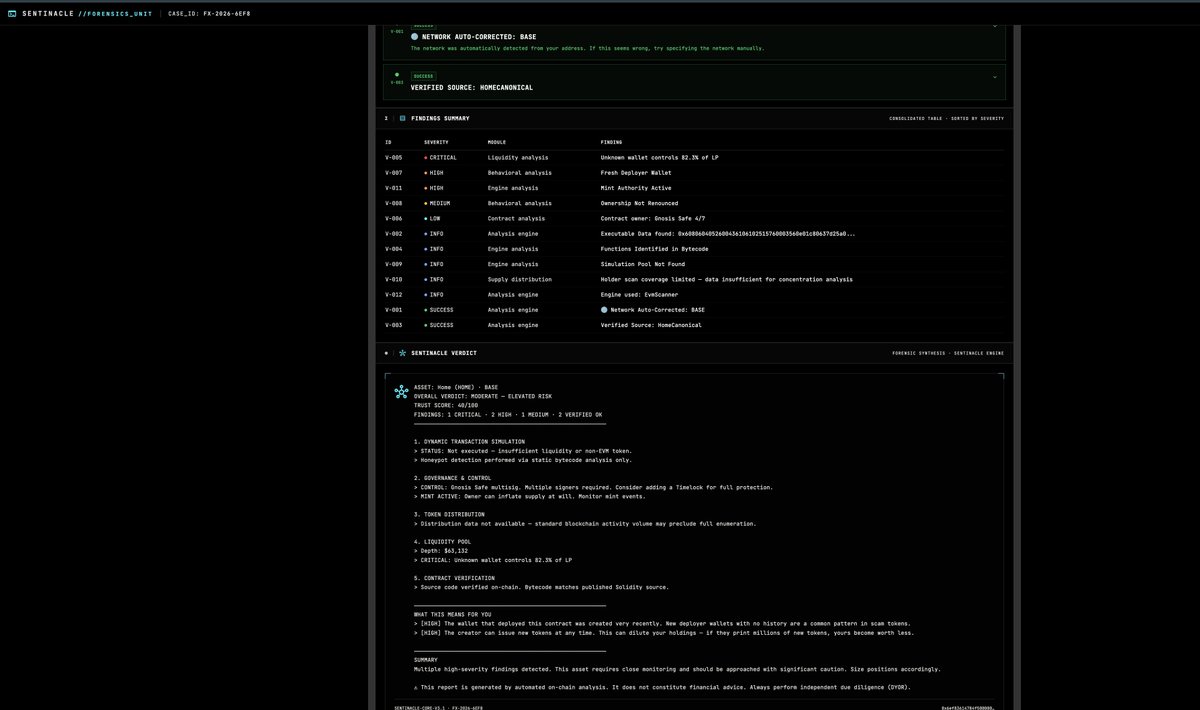Click the Findings Summary table icon
Image resolution: width=1200 pixels, height=710 pixels.
(x=403, y=118)
